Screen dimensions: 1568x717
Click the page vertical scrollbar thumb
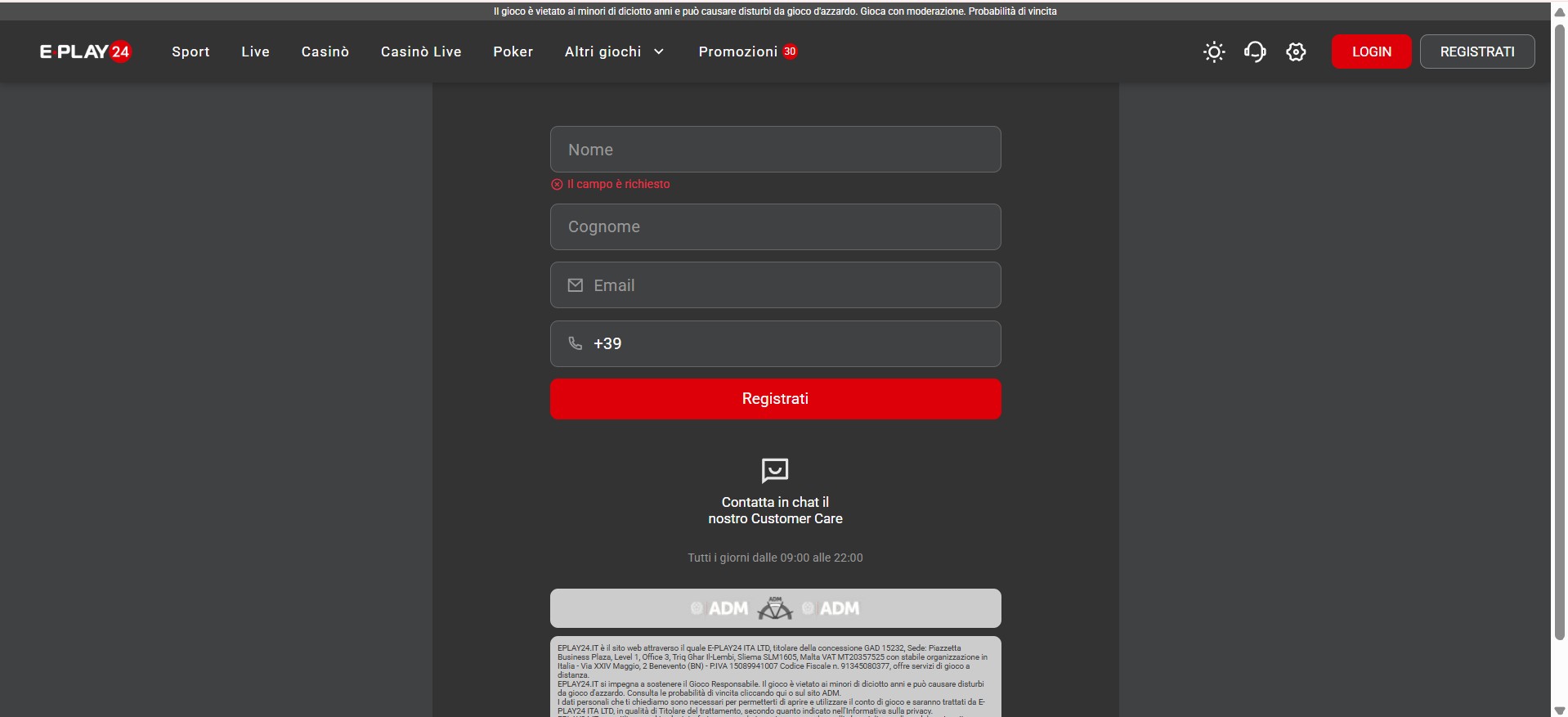tap(1559, 327)
